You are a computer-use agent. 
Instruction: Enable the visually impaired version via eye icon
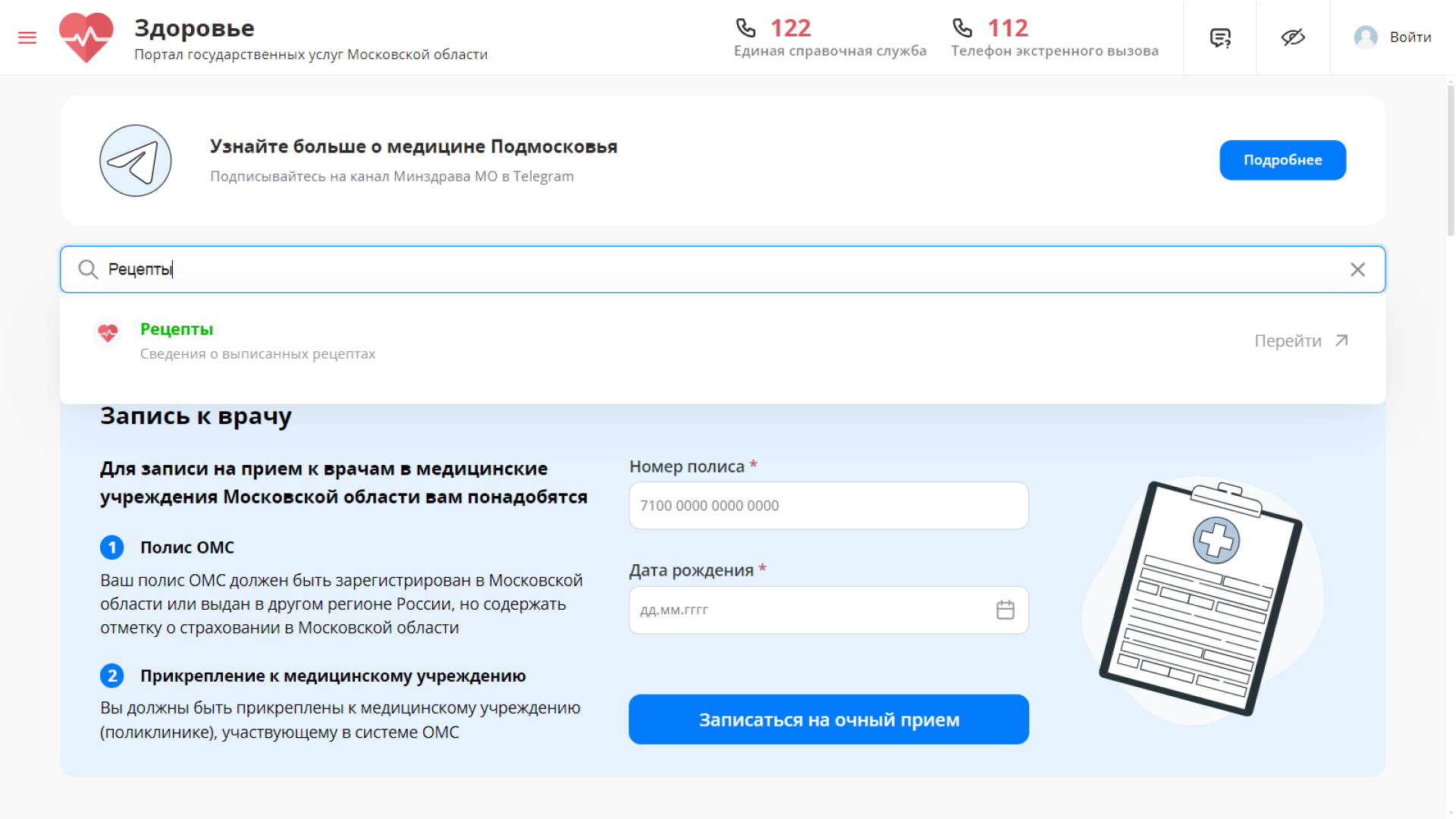point(1293,36)
